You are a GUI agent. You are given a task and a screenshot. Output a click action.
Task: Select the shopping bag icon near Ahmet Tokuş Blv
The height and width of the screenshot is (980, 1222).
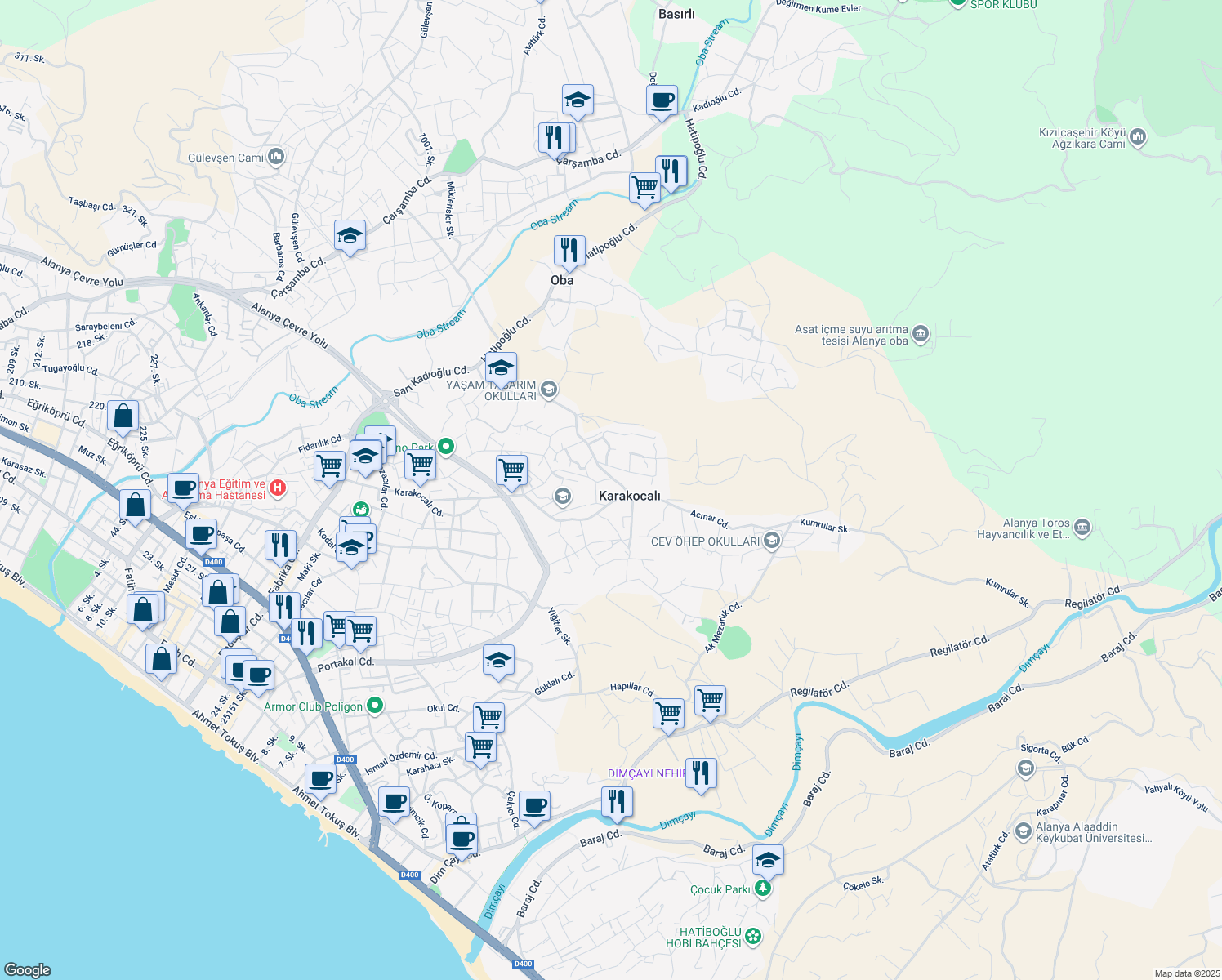pyautogui.click(x=160, y=660)
